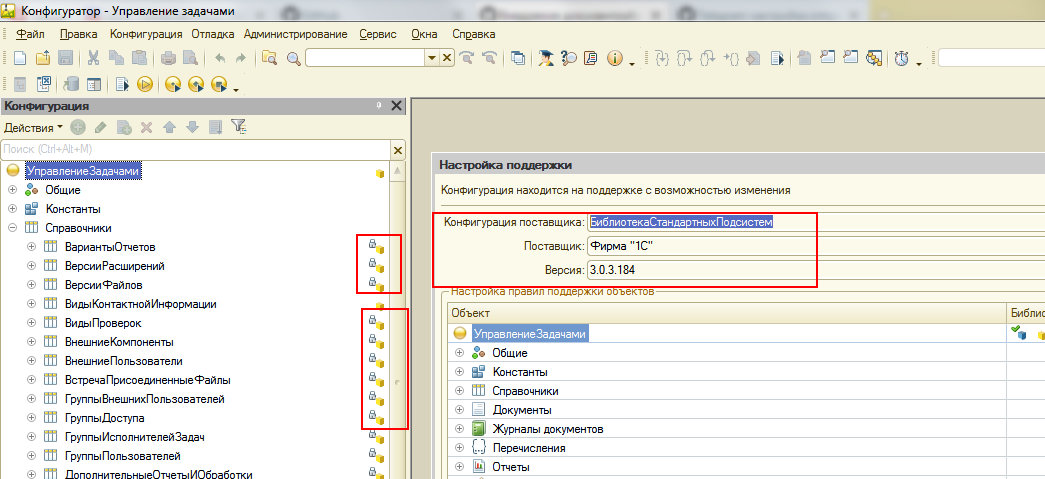Screen dimensions: 1045x479
Task: Open Syntax Assistant with the graduate icon
Action: (546, 59)
